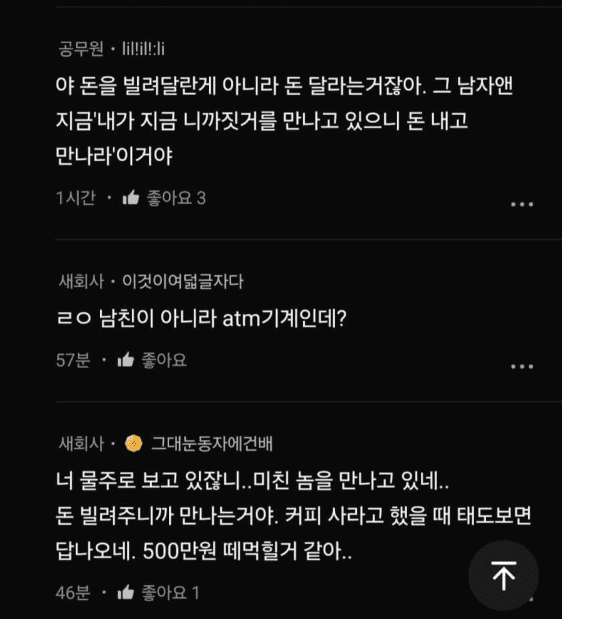Select the comment text starting '야 돈을 빌려달란게'
602x619 pixels.
click(284, 120)
